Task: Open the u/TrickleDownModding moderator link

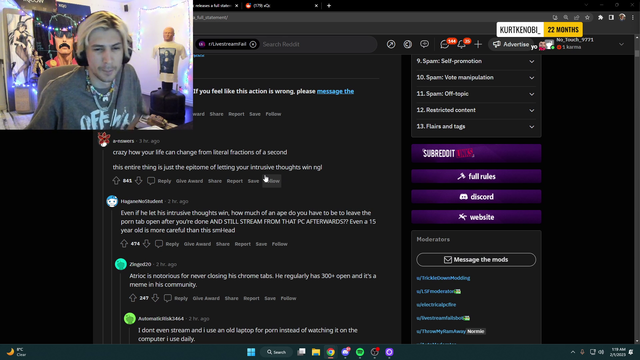Action: [443, 278]
